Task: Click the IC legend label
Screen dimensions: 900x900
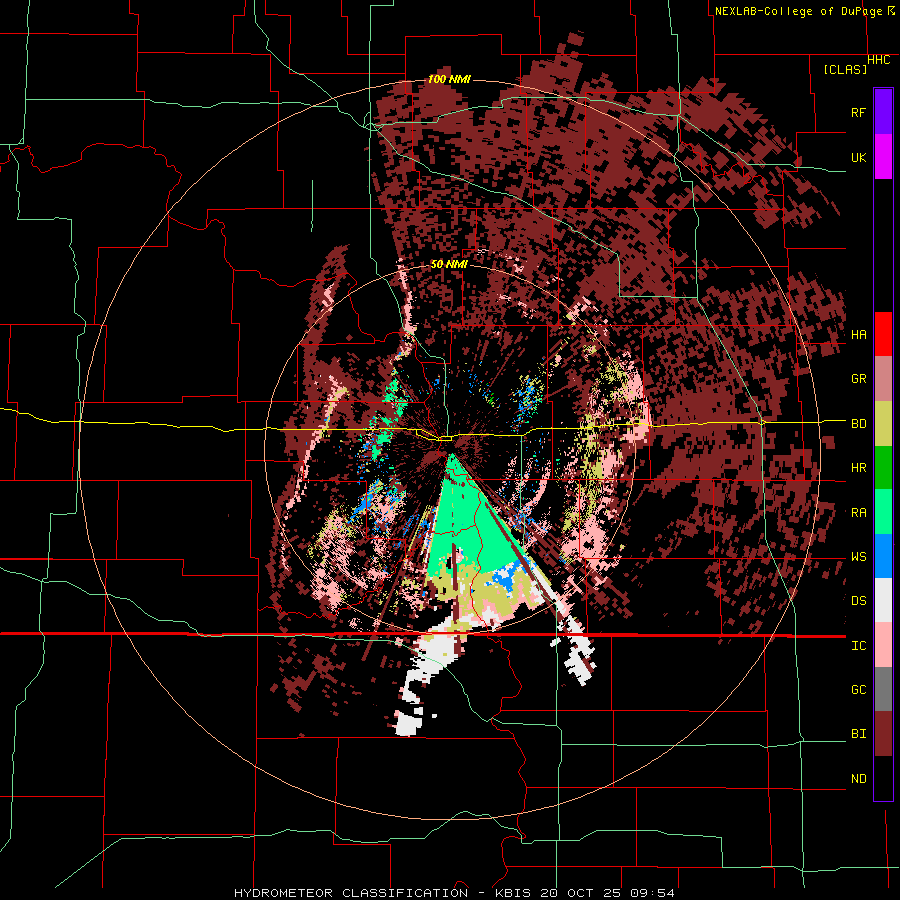Action: [x=859, y=646]
